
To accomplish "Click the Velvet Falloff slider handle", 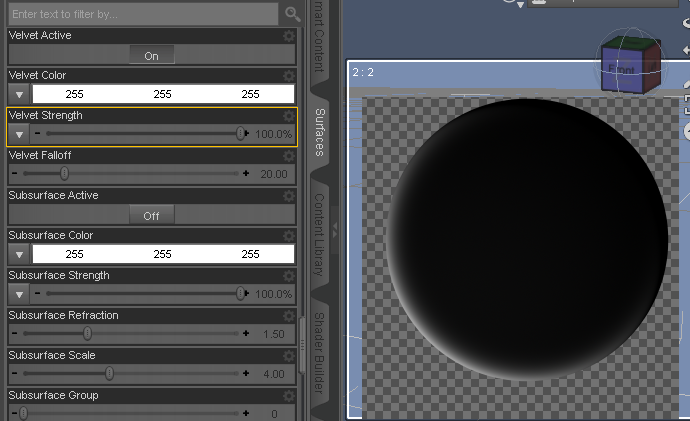I will click(x=64, y=173).
